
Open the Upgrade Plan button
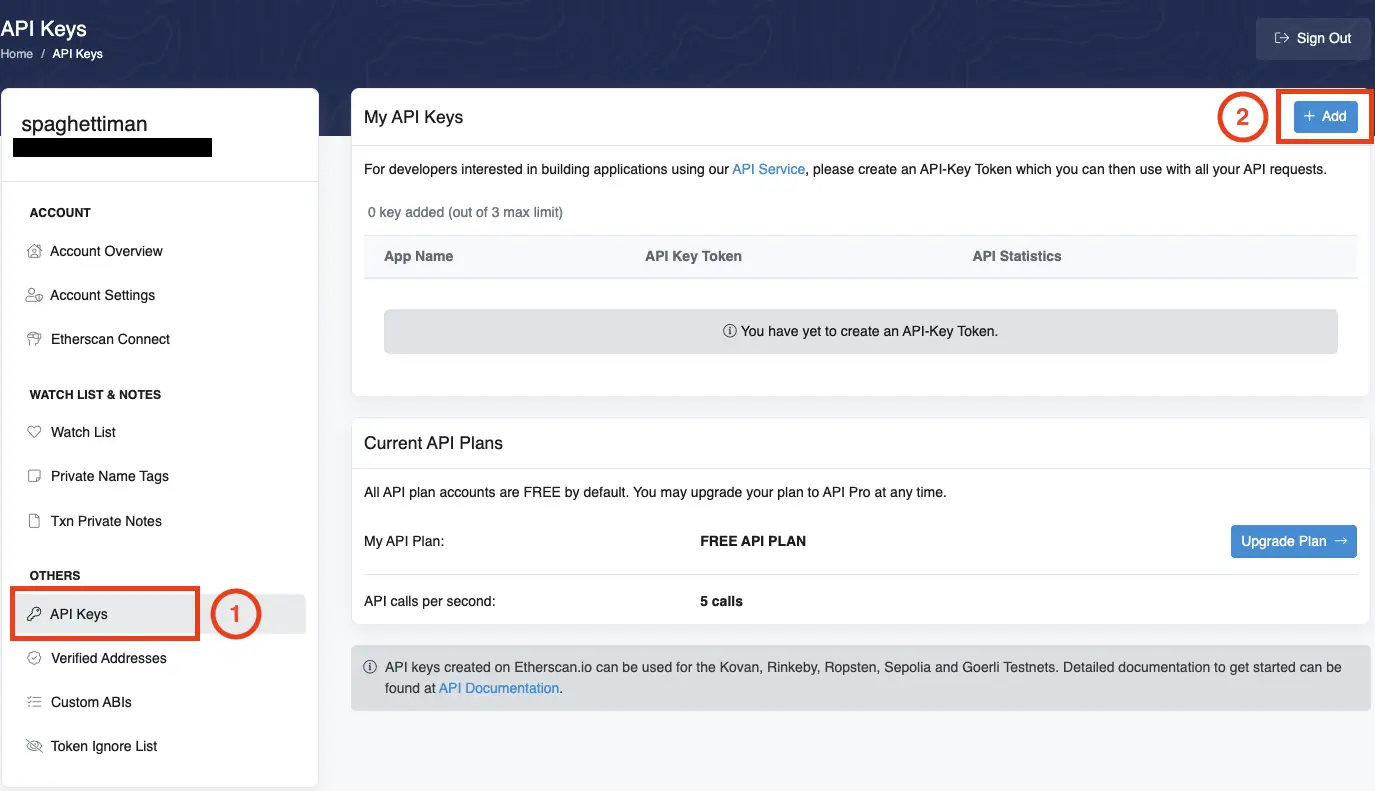tap(1293, 541)
